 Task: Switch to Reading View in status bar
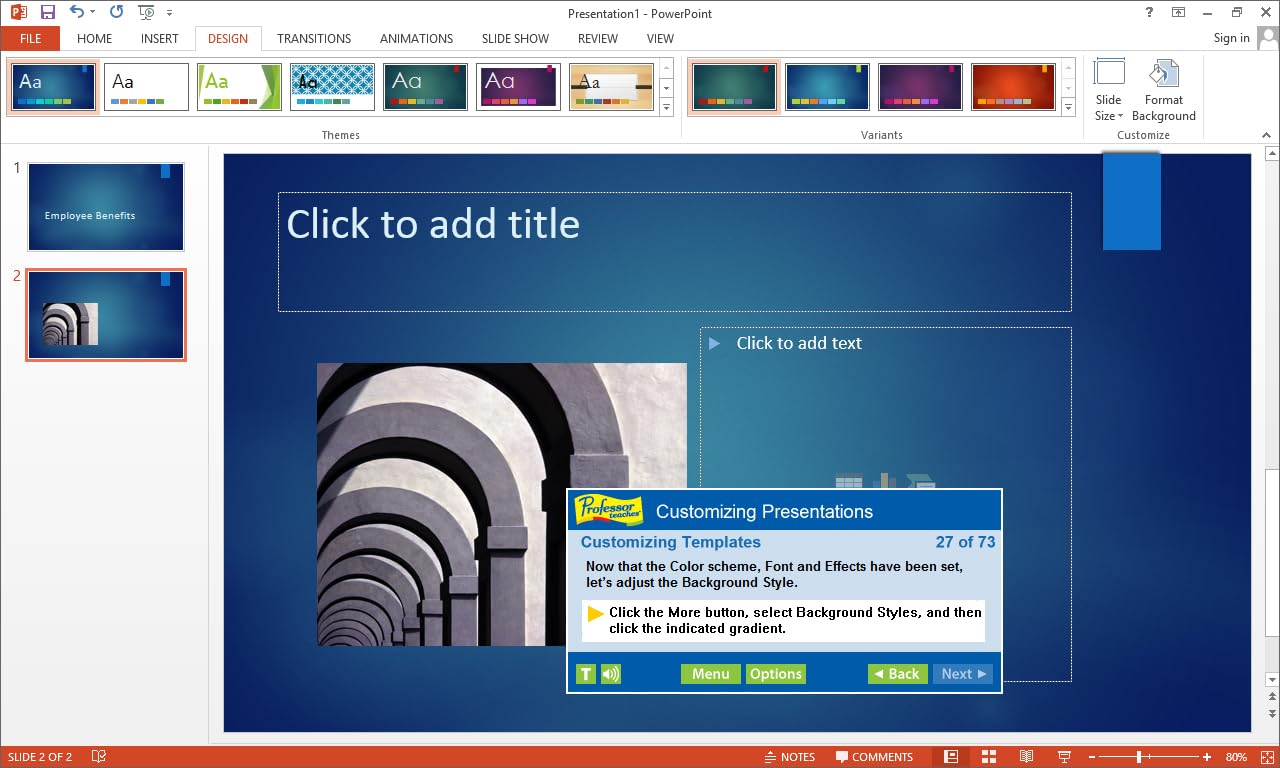coord(1026,757)
